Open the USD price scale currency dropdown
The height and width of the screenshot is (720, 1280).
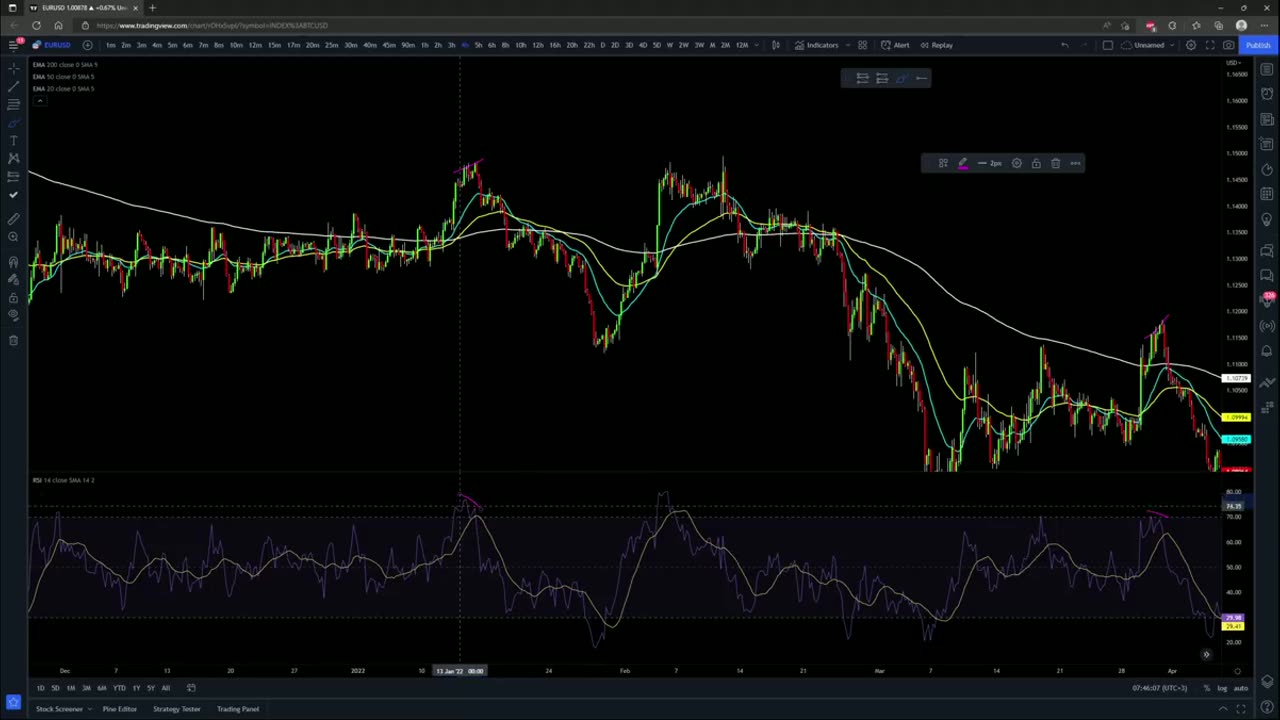(x=1234, y=64)
